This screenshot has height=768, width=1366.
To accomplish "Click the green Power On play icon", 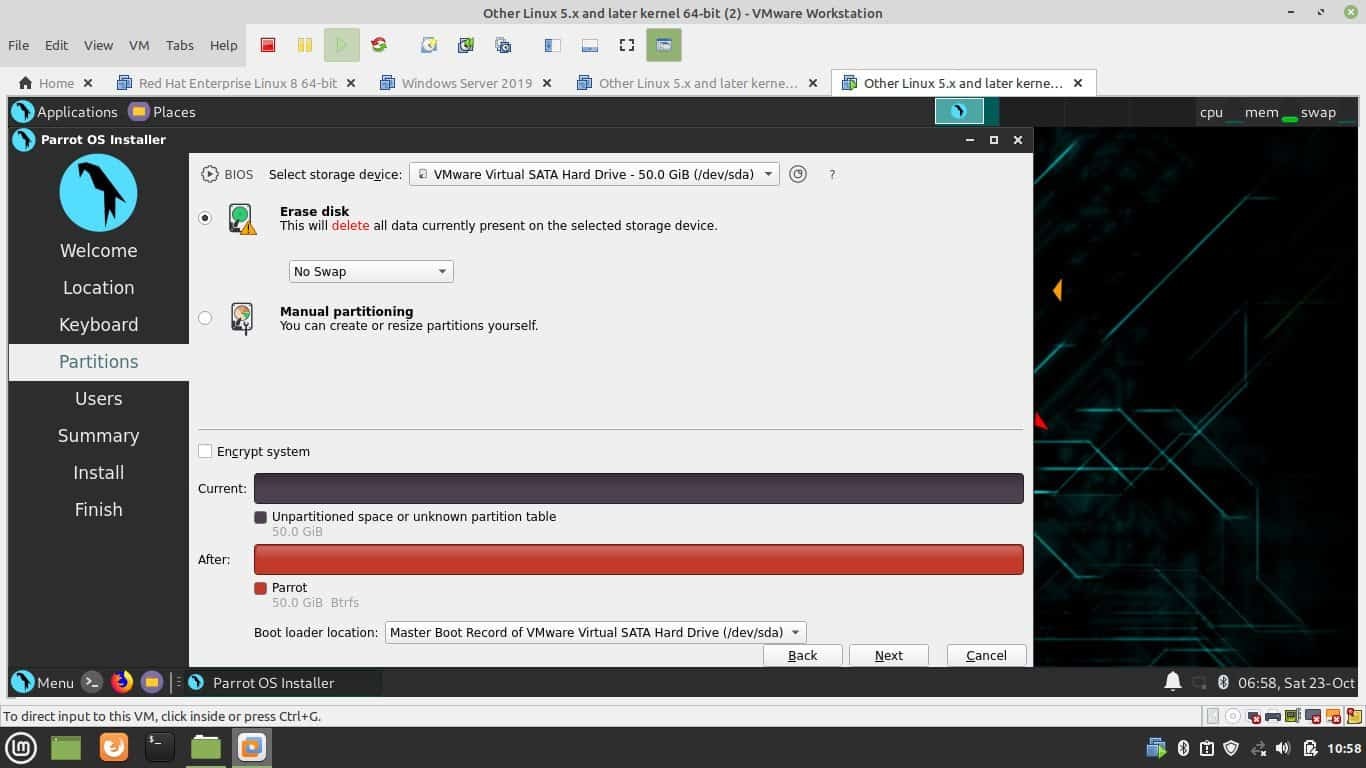I will pos(341,45).
